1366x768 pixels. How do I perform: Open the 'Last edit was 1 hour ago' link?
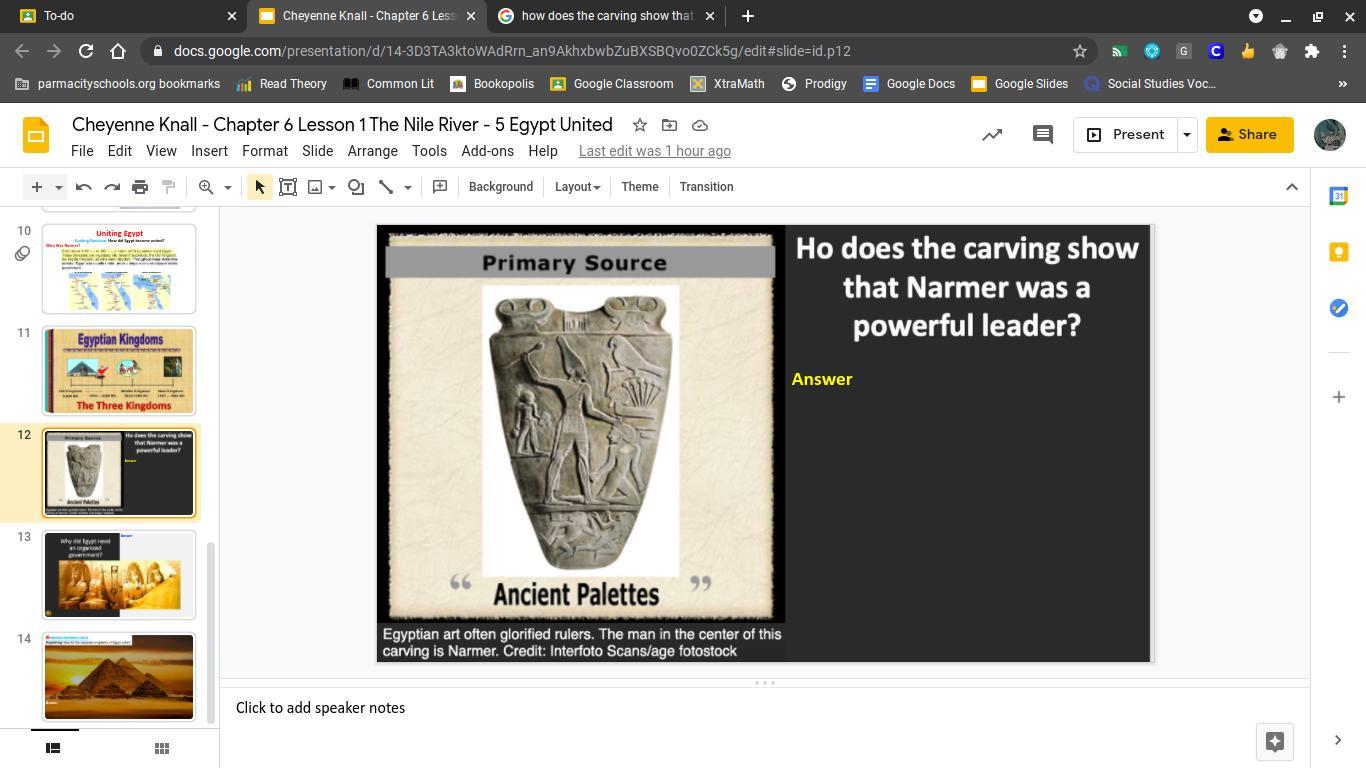(654, 151)
